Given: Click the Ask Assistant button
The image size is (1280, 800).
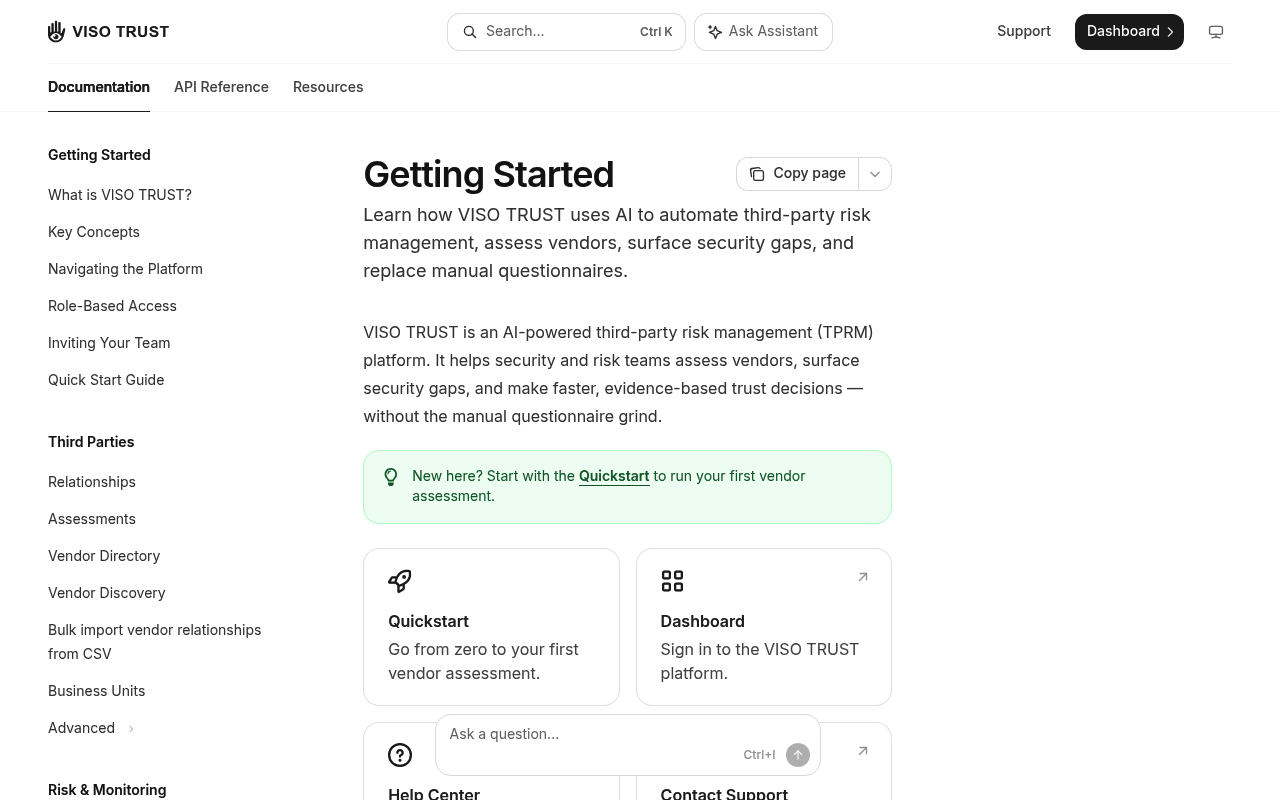Looking at the screenshot, I should click(763, 32).
